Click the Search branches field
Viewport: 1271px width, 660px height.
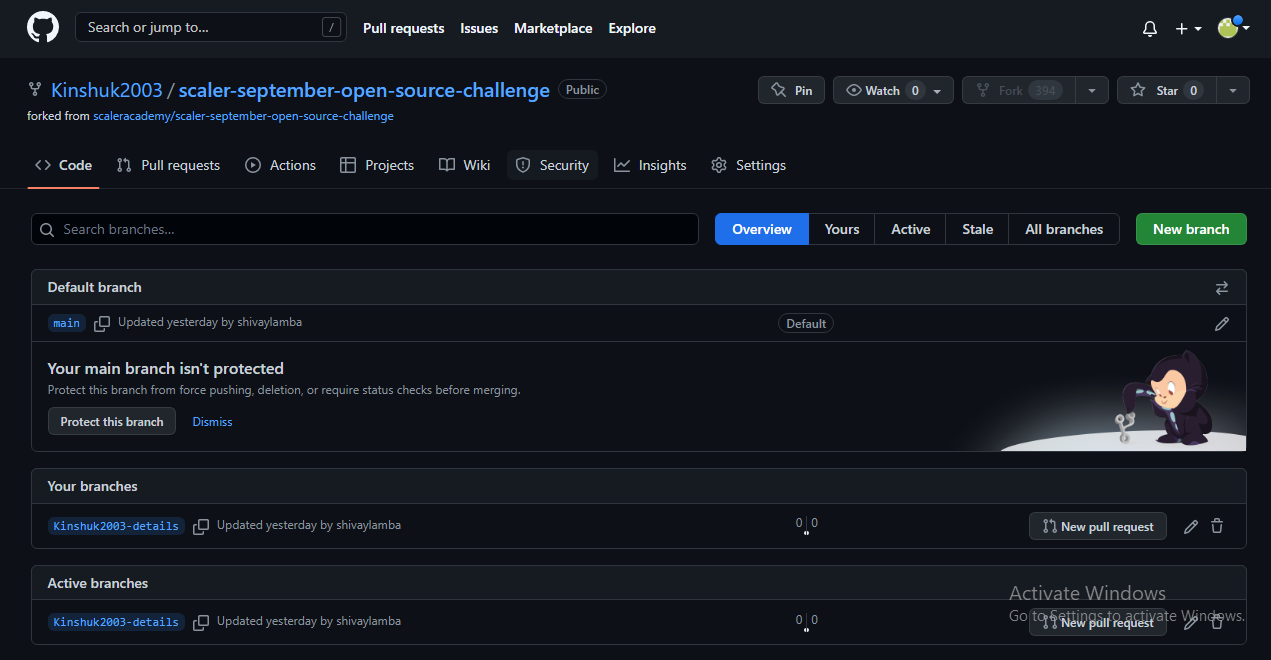(365, 229)
